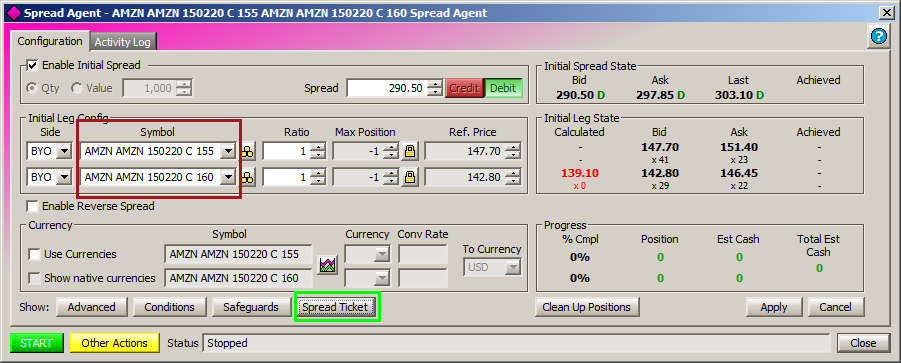Click the Spread value stepper arrows
This screenshot has width=901, height=363.
[x=436, y=88]
